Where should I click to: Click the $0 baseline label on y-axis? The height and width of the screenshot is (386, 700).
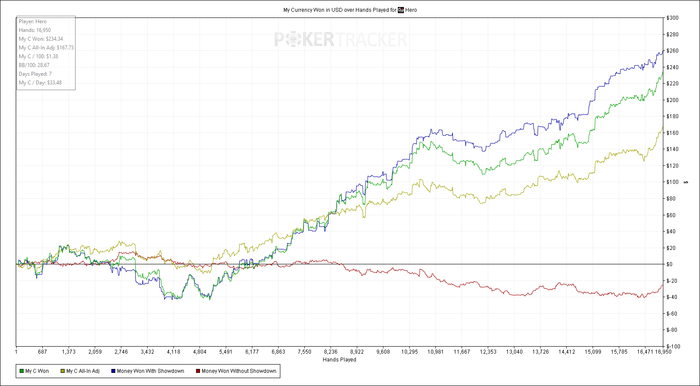click(x=671, y=264)
